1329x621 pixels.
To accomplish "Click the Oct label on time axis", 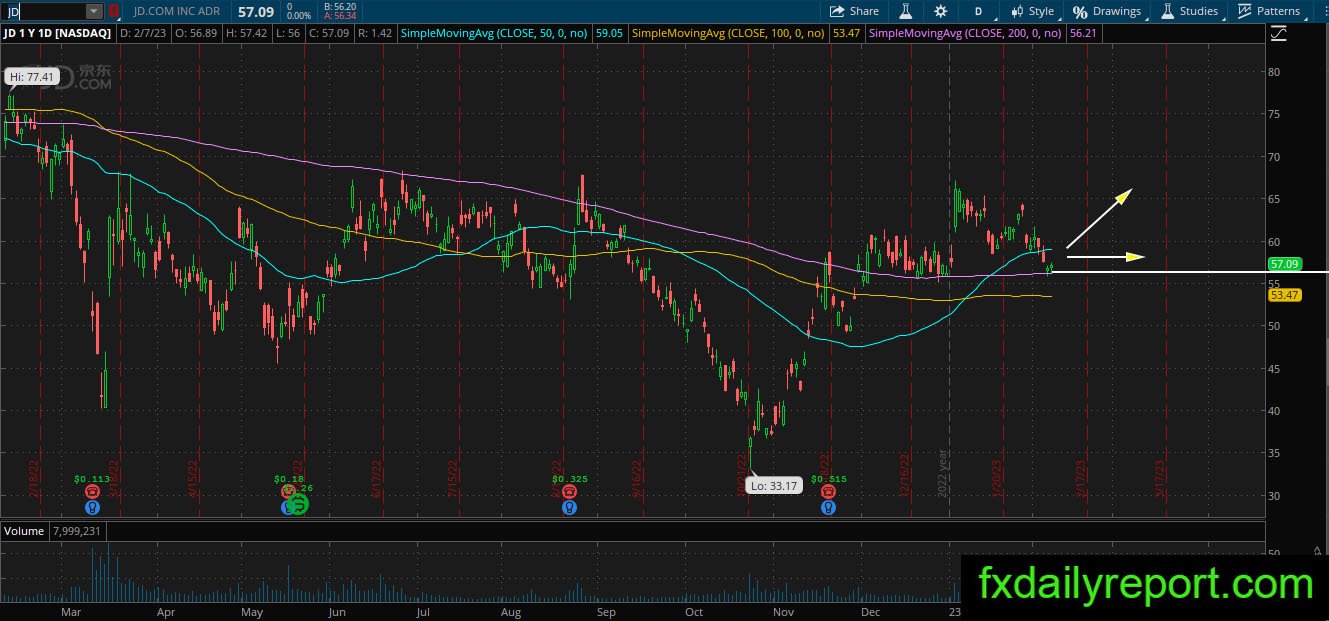I will click(693, 611).
